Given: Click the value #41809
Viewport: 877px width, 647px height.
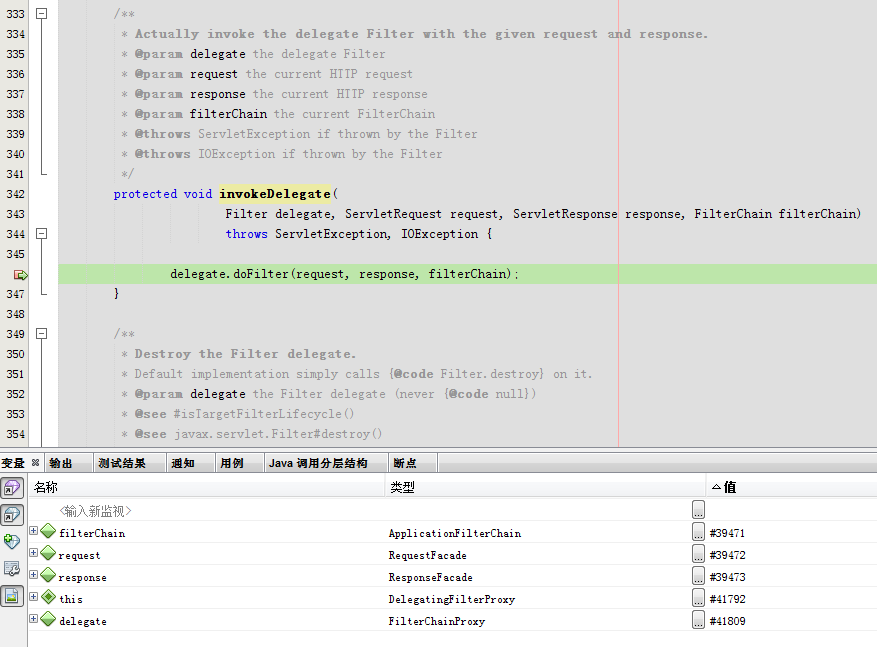Looking at the screenshot, I should 727,621.
